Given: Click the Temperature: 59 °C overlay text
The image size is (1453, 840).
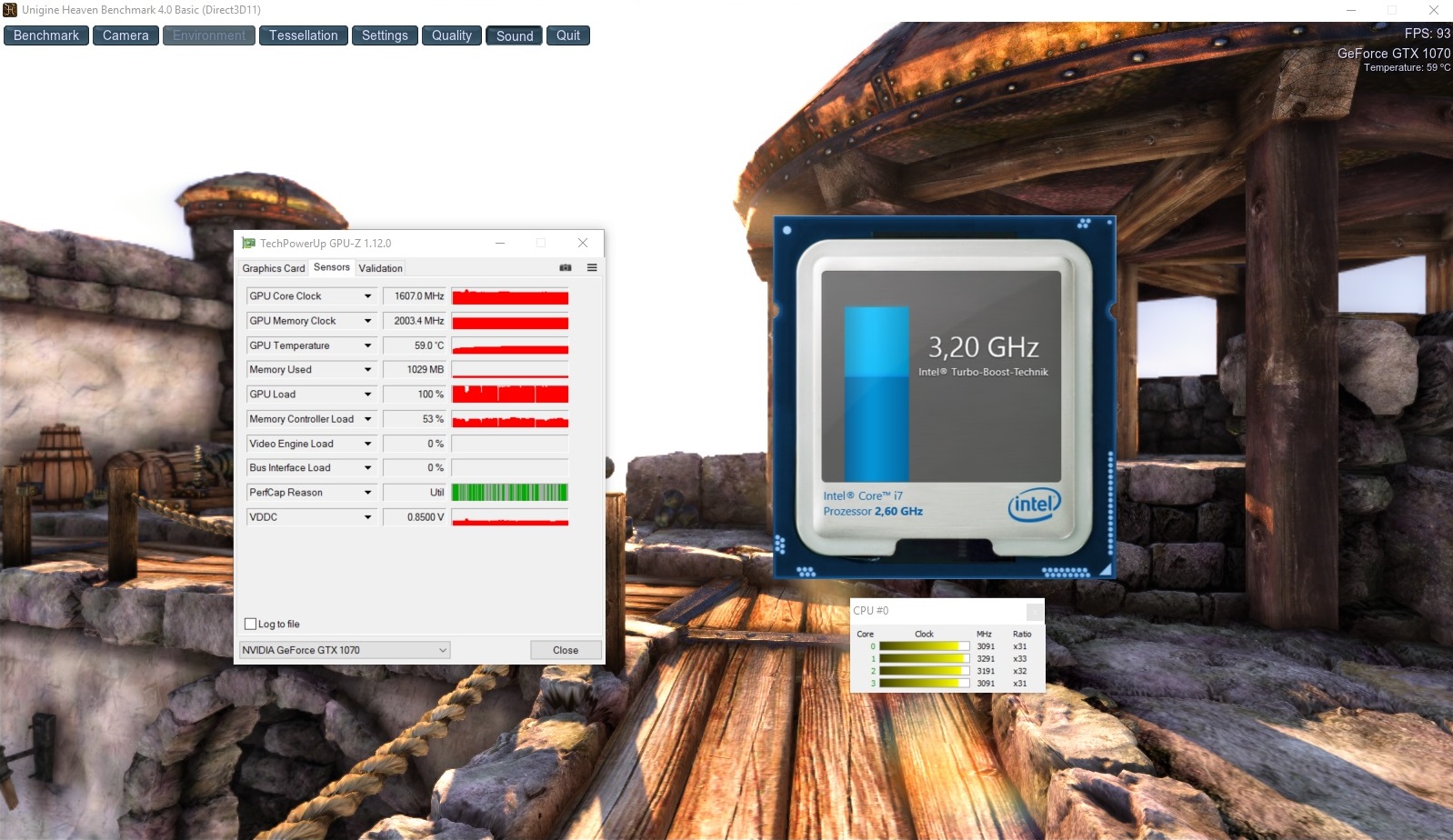Looking at the screenshot, I should point(1407,67).
